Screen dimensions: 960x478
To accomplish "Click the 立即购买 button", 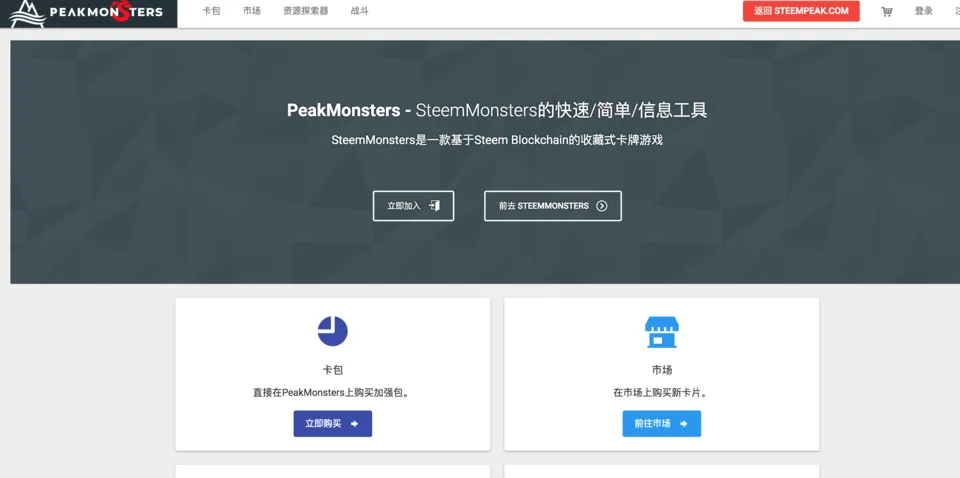I will pos(332,424).
